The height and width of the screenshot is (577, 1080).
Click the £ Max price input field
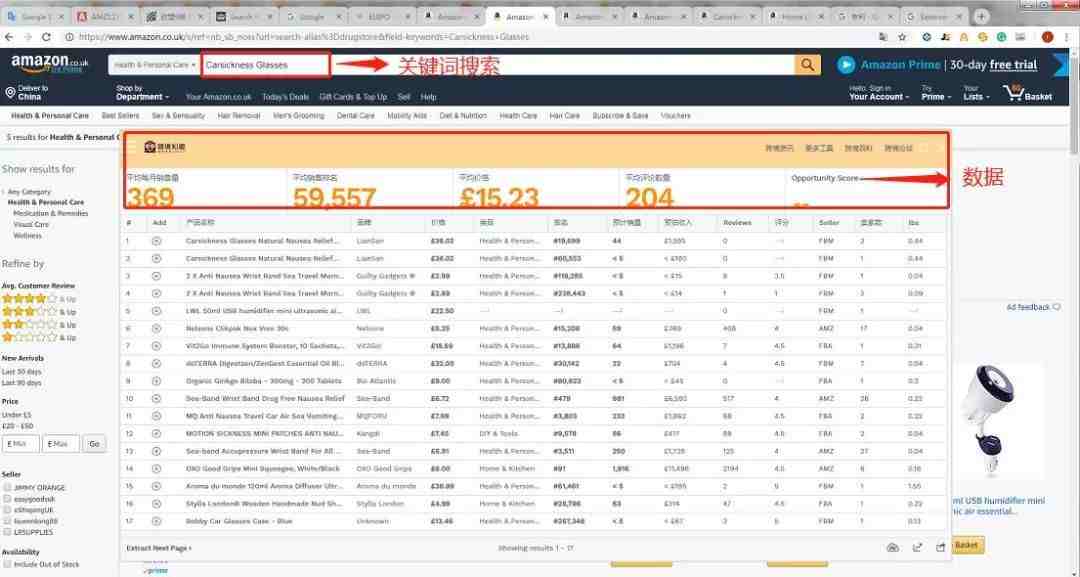61,444
